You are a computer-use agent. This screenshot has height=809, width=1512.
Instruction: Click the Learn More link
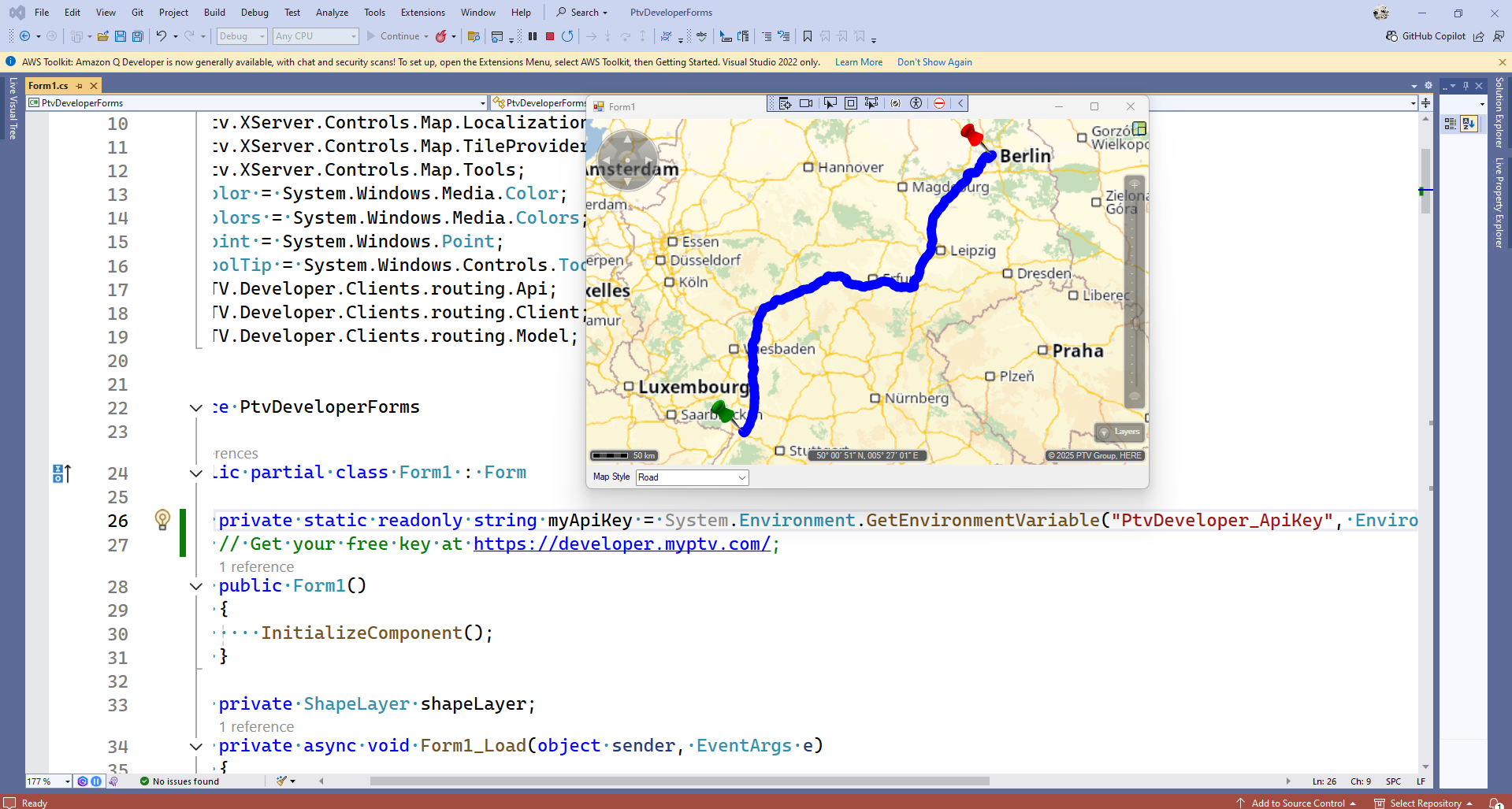point(858,62)
